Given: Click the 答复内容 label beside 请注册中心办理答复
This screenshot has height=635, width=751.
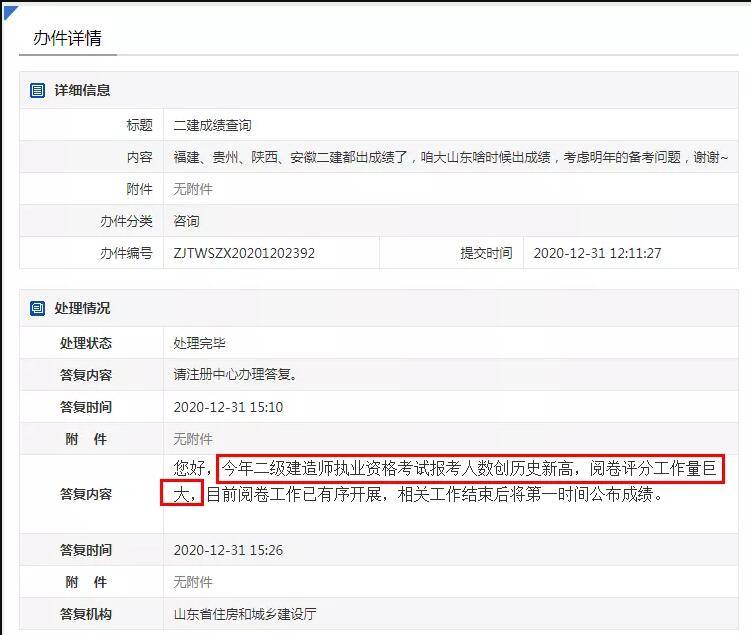Looking at the screenshot, I should click(86, 374).
